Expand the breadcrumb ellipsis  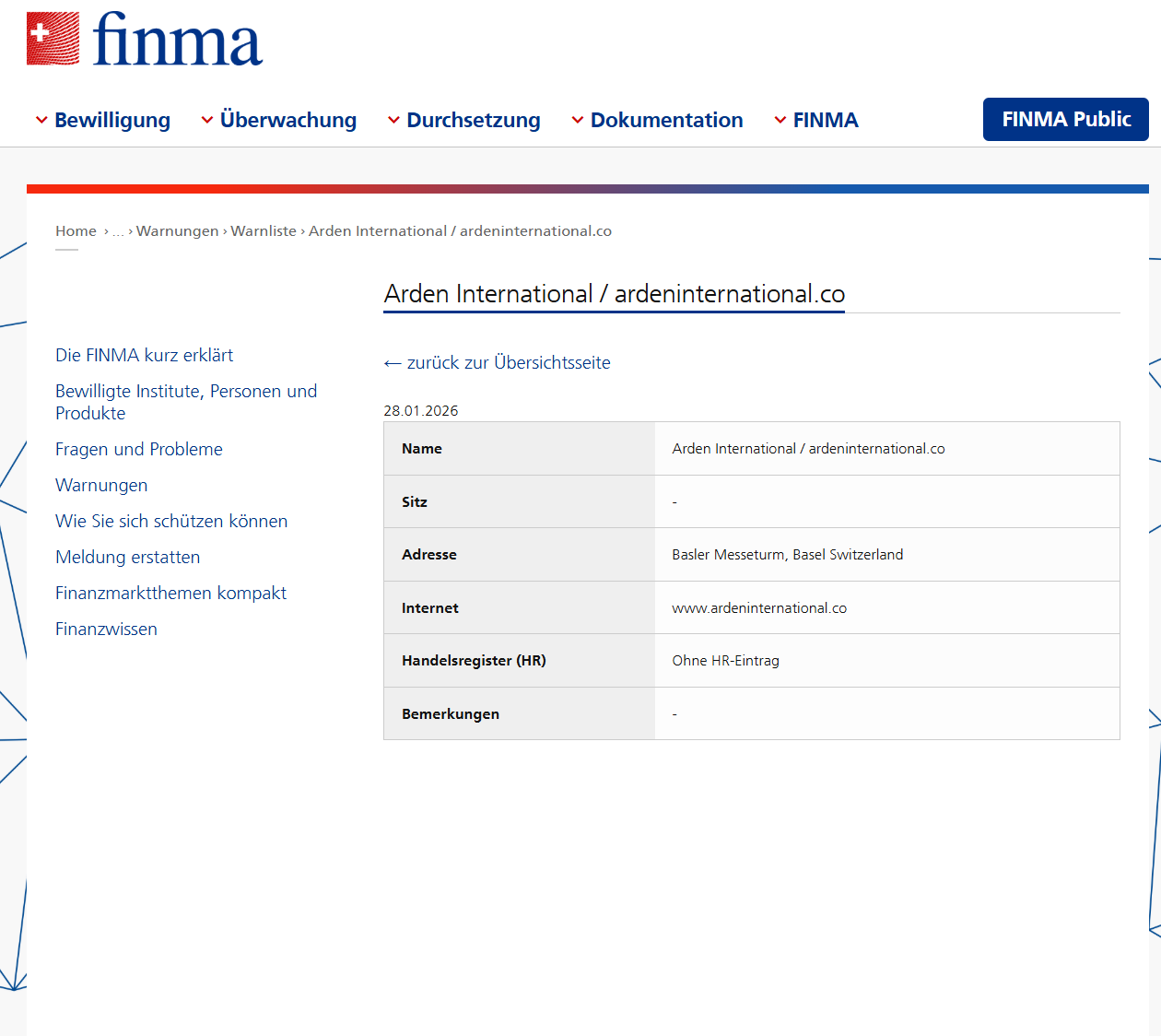[x=118, y=231]
